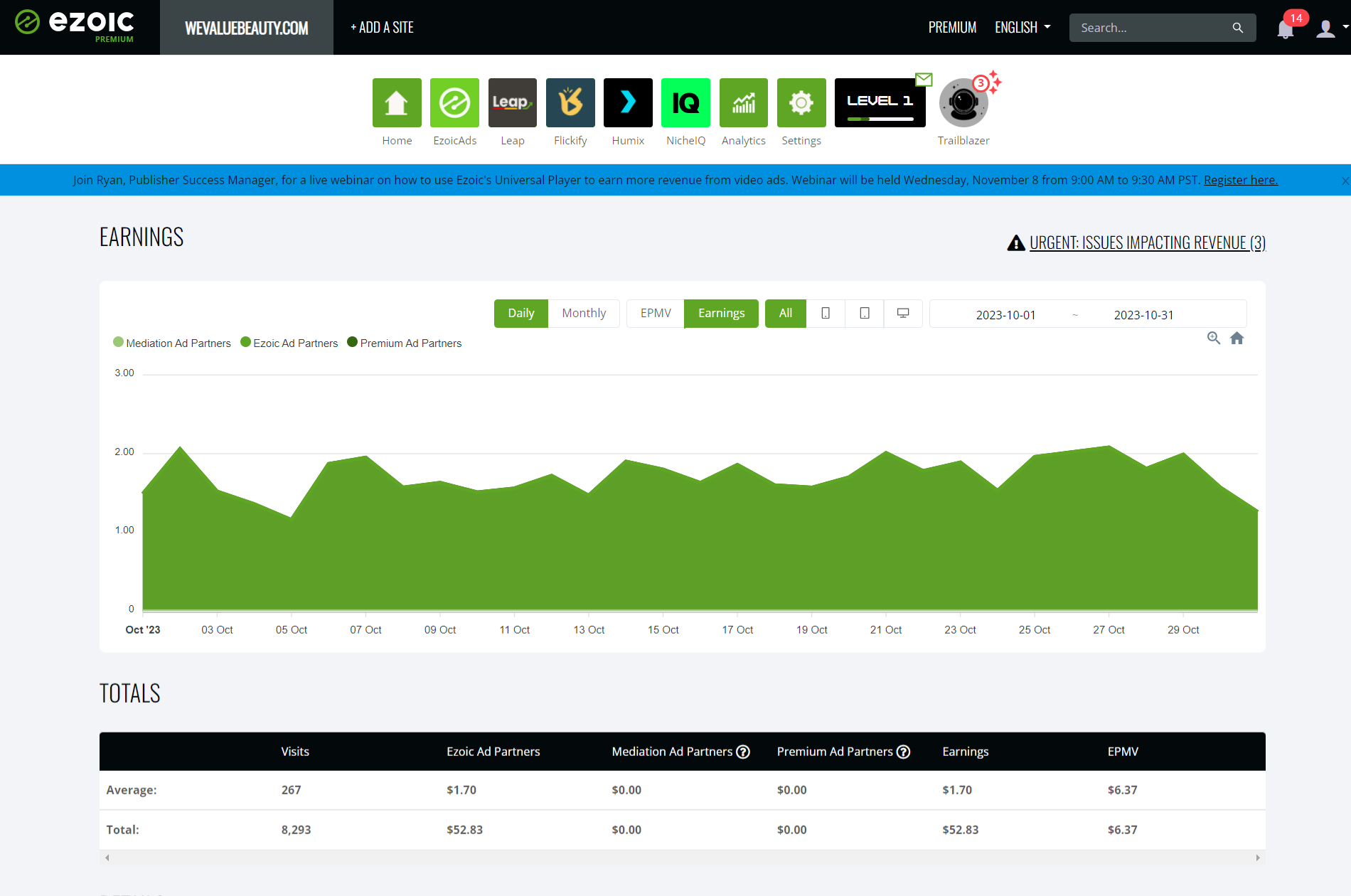1351x896 pixels.
Task: Click the Premium Ad Partners column header
Action: (835, 752)
